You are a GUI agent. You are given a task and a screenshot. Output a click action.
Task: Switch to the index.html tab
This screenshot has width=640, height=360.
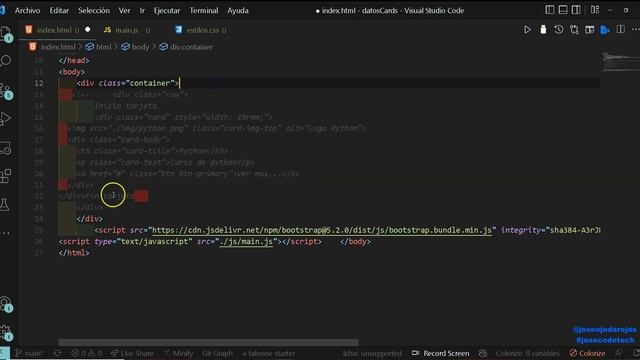click(54, 30)
